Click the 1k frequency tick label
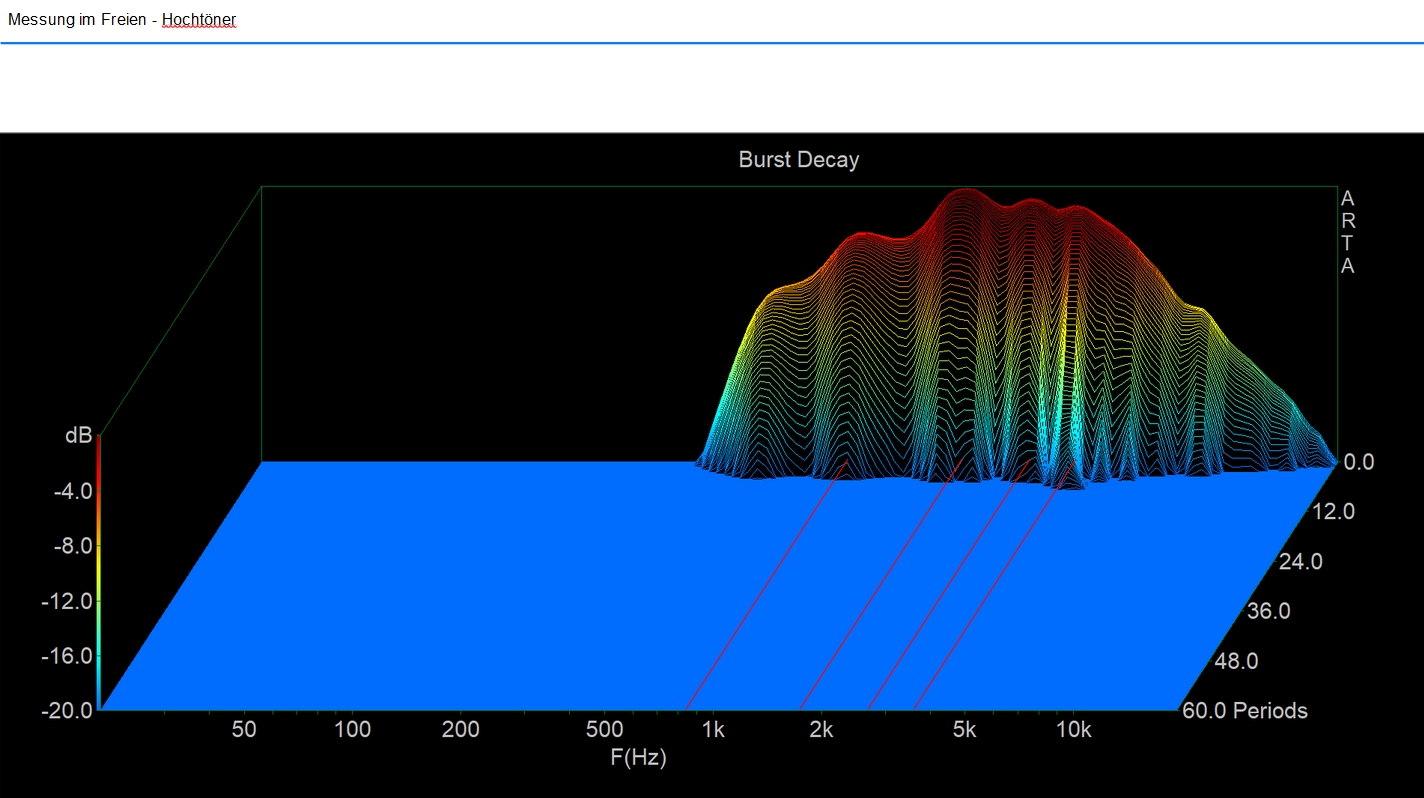 pyautogui.click(x=713, y=730)
